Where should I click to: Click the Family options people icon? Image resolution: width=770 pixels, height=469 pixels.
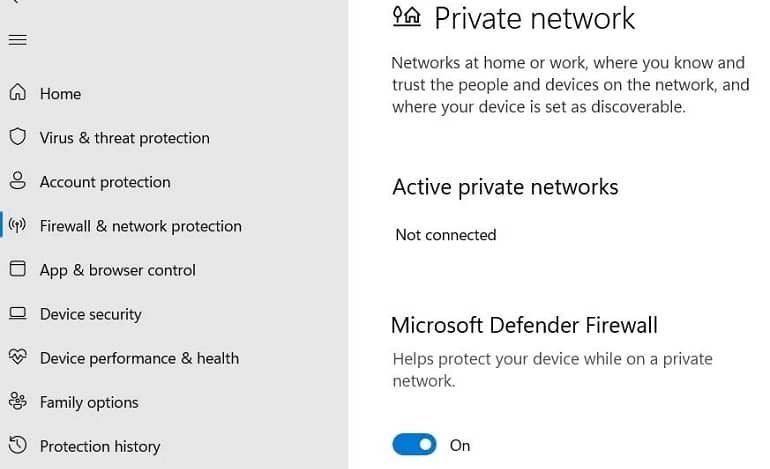point(18,401)
